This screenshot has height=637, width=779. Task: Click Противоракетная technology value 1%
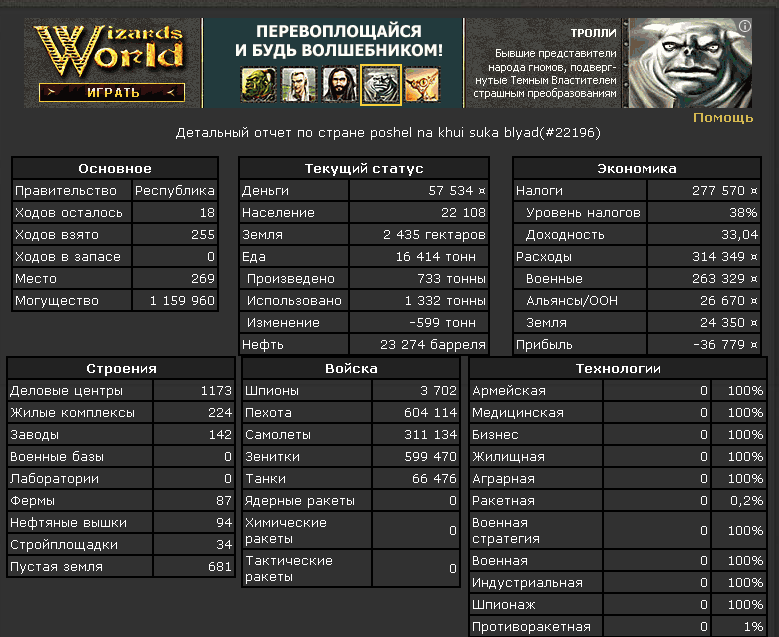click(754, 627)
